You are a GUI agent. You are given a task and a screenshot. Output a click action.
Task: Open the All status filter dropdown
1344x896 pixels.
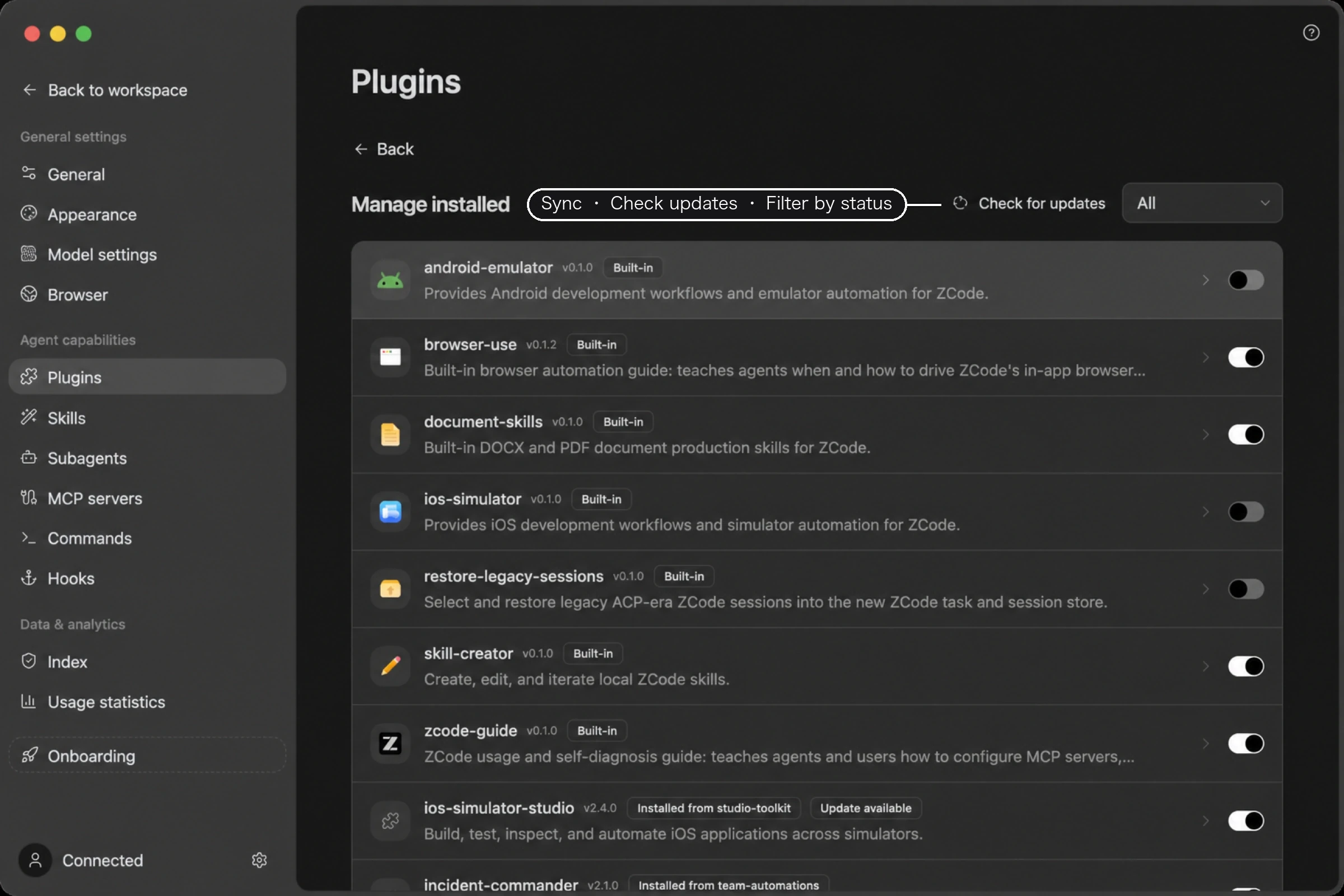(x=1202, y=203)
